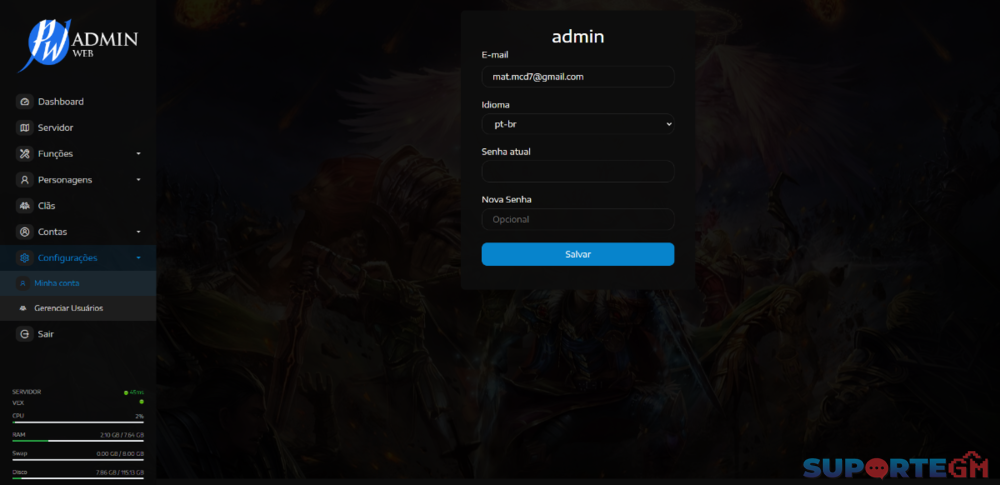1000x485 pixels.
Task: Click the Configurações gear icon
Action: coord(25,258)
